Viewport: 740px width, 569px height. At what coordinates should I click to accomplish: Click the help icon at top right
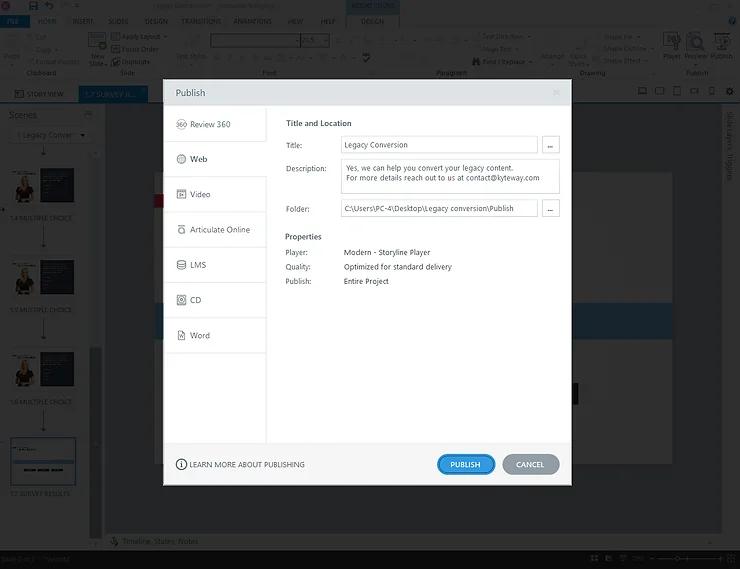coord(732,21)
